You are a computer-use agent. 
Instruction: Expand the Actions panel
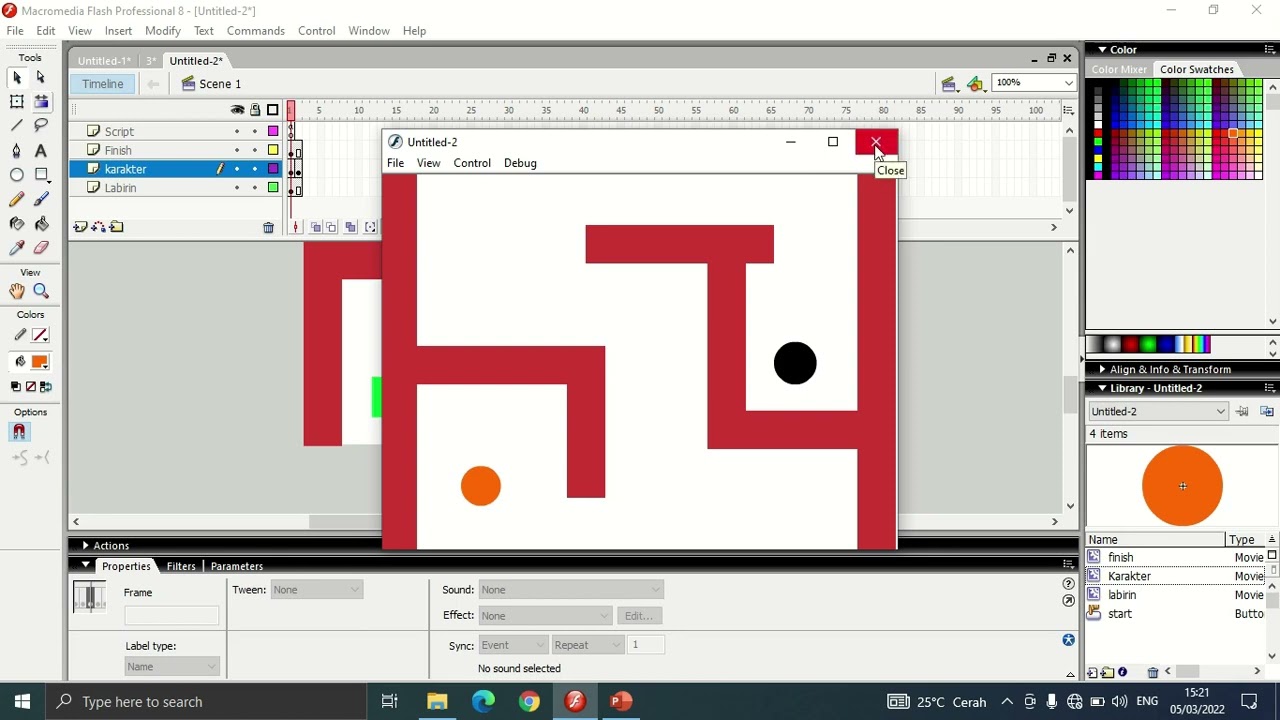click(85, 546)
